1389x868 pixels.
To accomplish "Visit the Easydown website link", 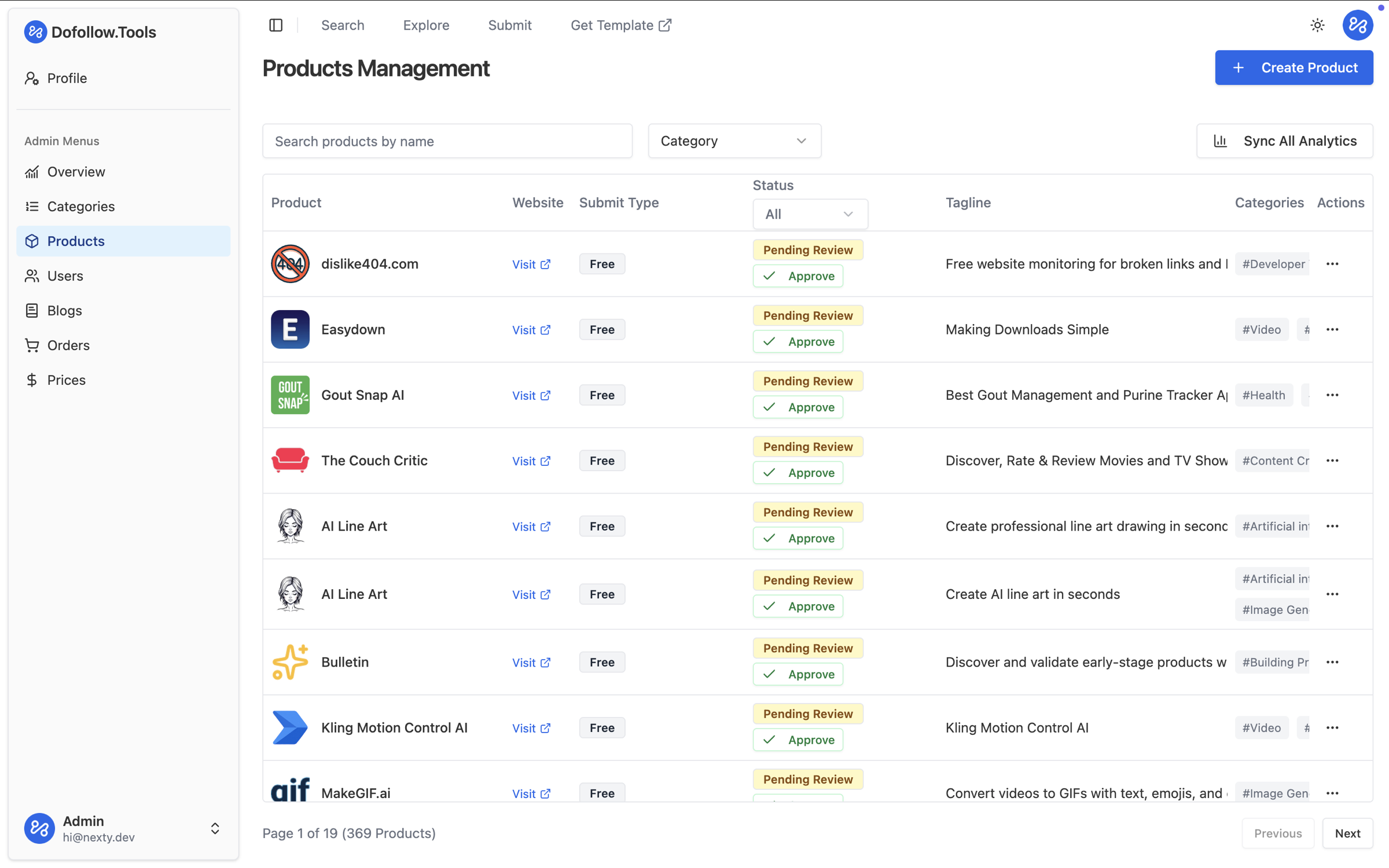I will point(531,329).
